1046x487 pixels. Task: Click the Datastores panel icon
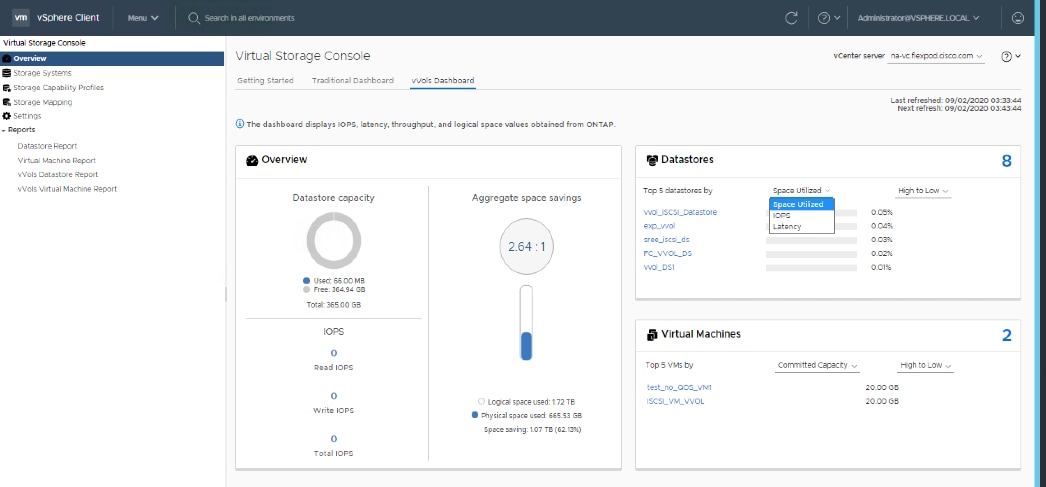pos(652,160)
